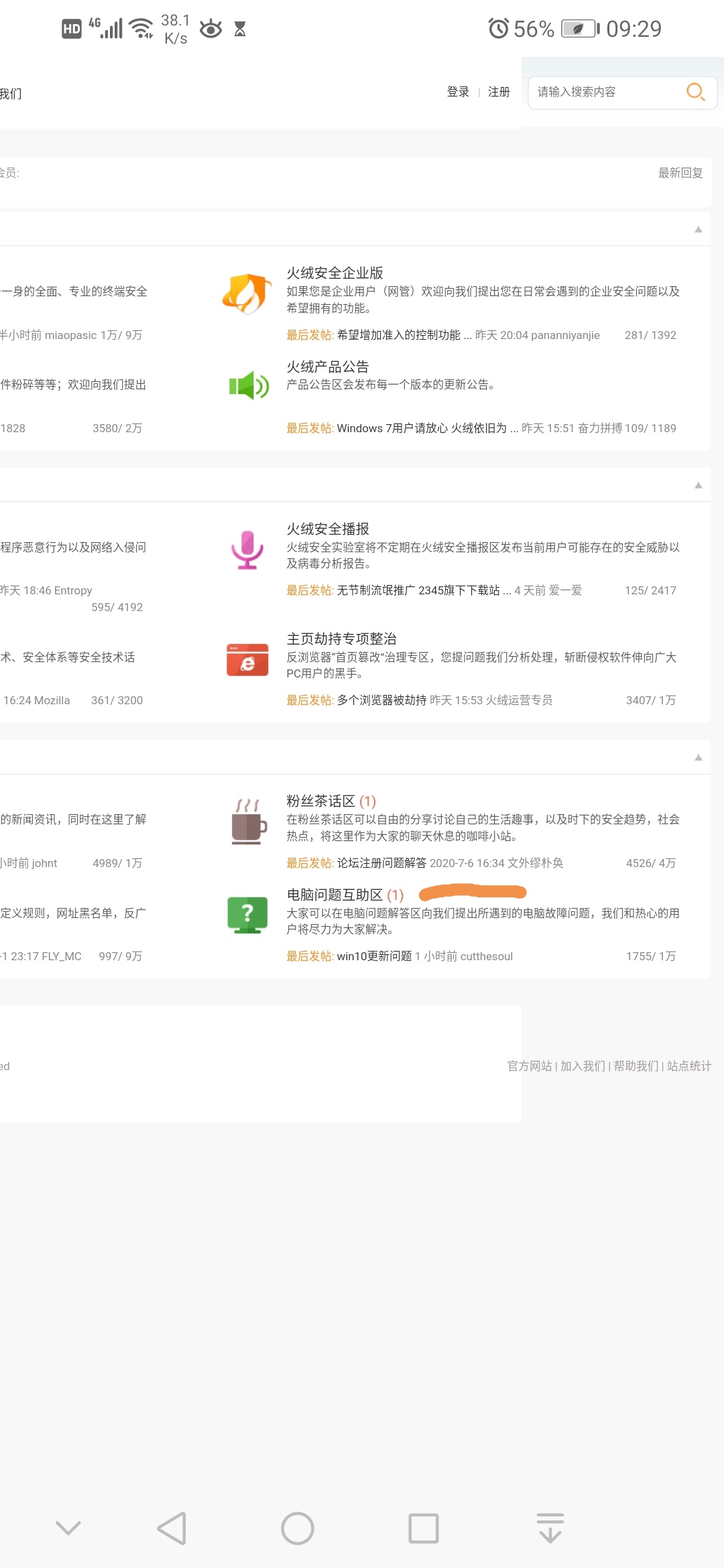
Task: Collapse the security broadcast section arrow
Action: 698,485
